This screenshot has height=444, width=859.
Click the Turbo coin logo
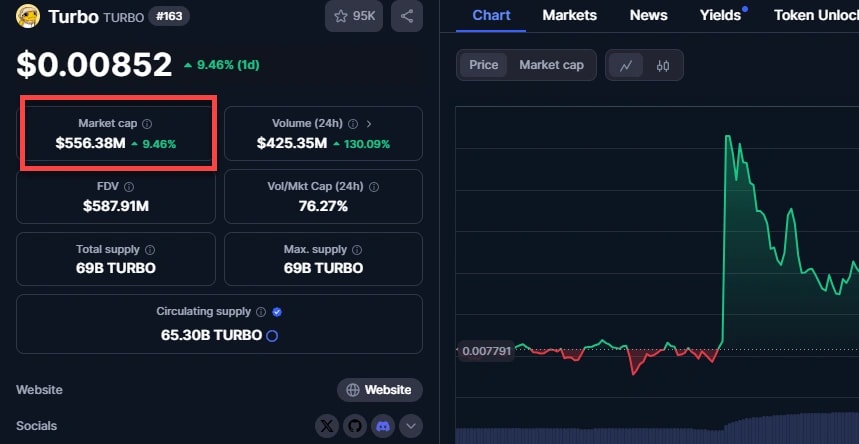coord(28,16)
